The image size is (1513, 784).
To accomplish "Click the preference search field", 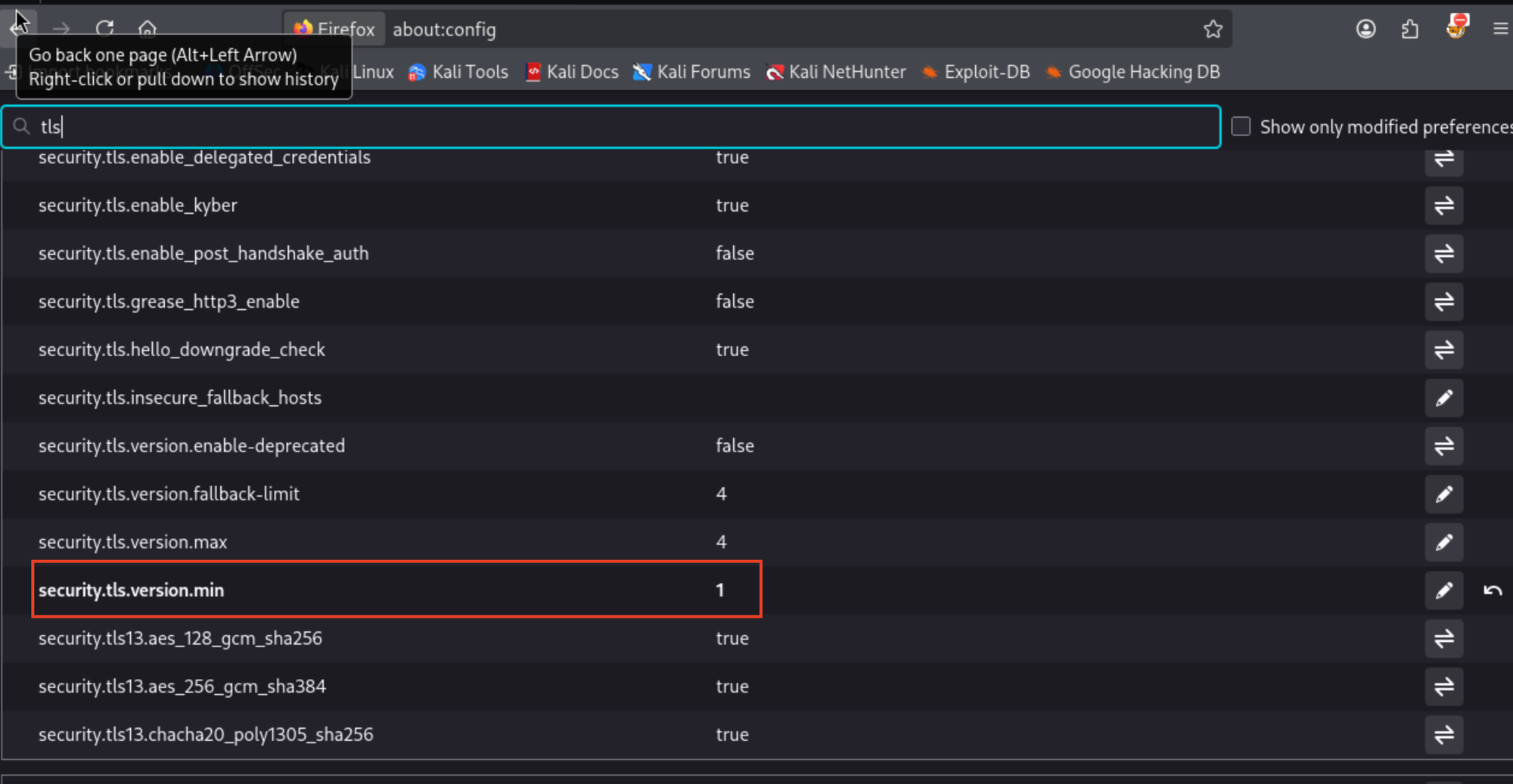I will click(x=605, y=126).
